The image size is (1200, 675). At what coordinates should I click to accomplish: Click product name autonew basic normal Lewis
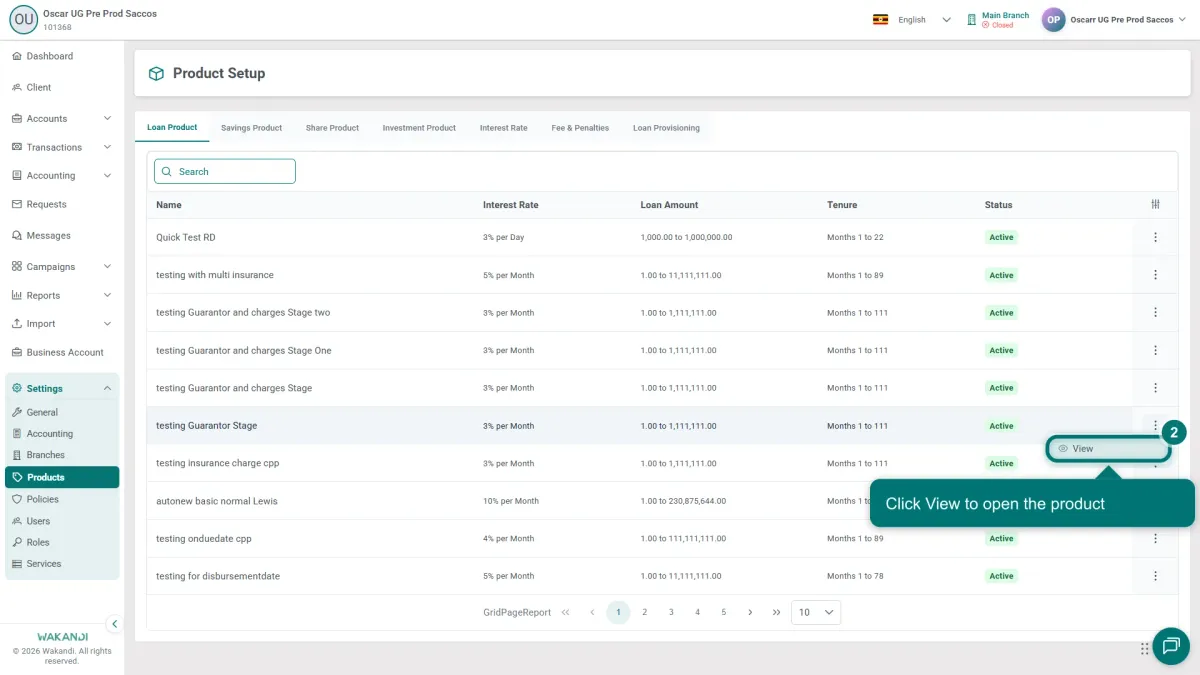tap(217, 501)
